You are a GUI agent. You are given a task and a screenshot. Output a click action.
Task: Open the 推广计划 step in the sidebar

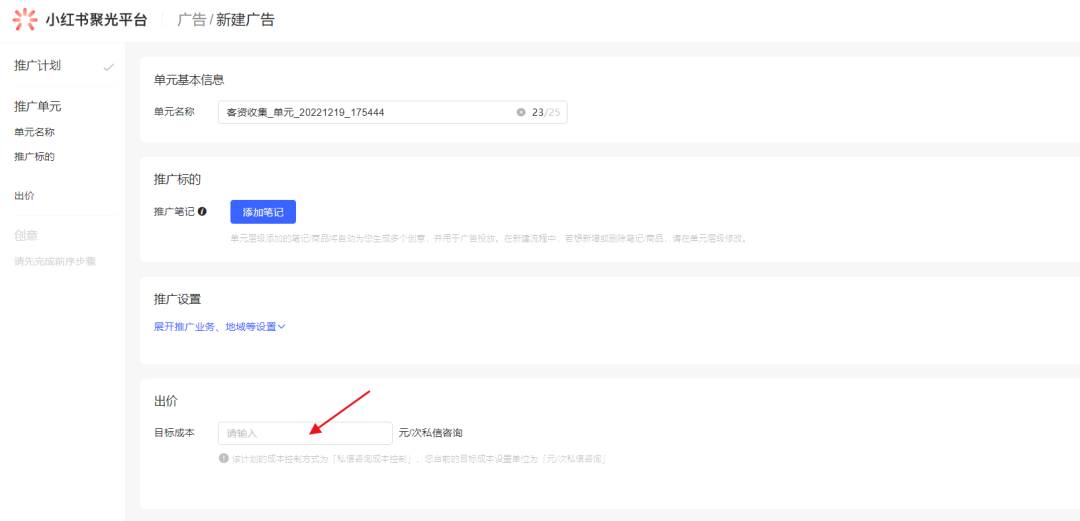pyautogui.click(x=37, y=66)
